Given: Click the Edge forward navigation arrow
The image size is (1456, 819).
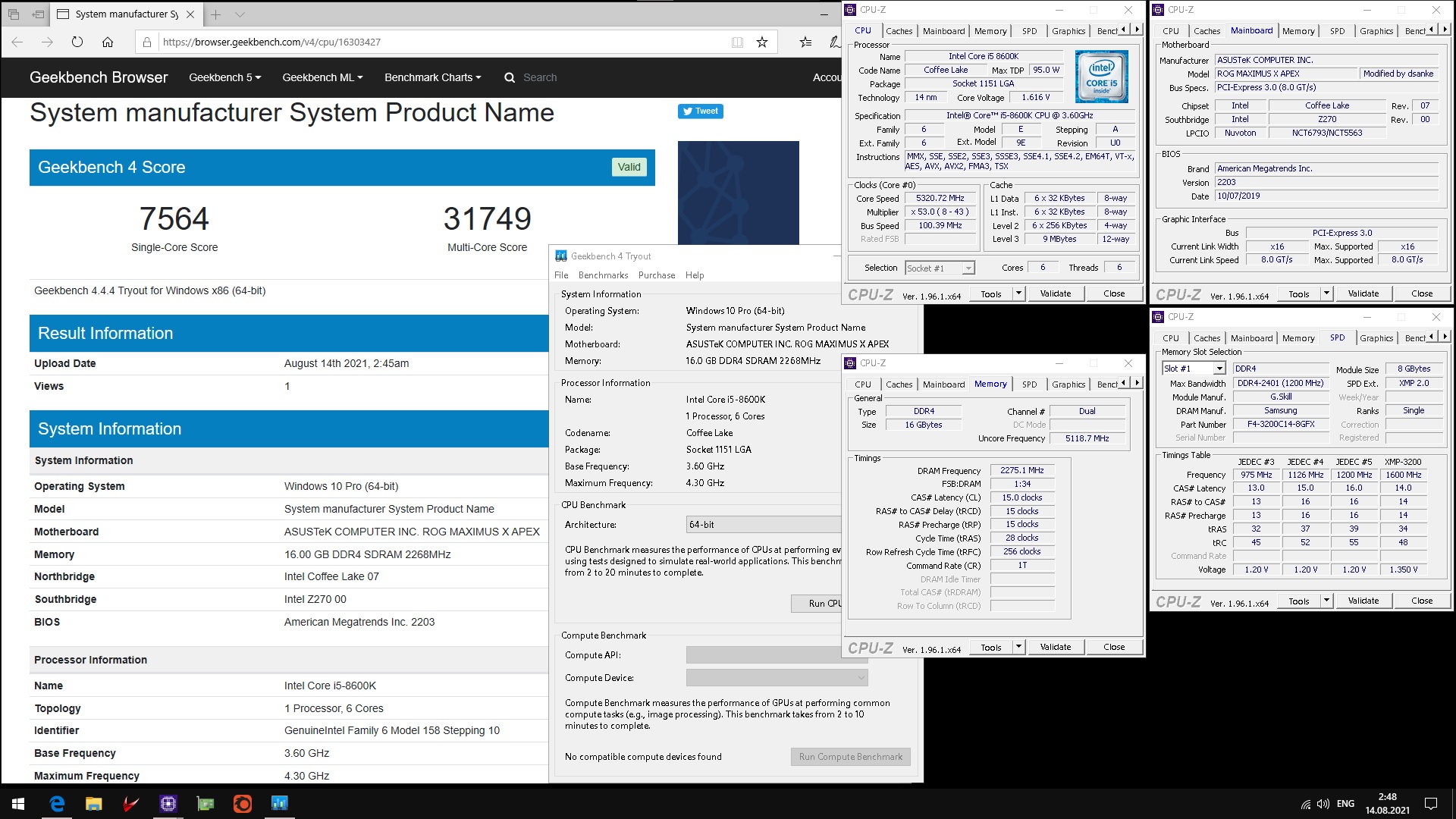Looking at the screenshot, I should point(47,42).
